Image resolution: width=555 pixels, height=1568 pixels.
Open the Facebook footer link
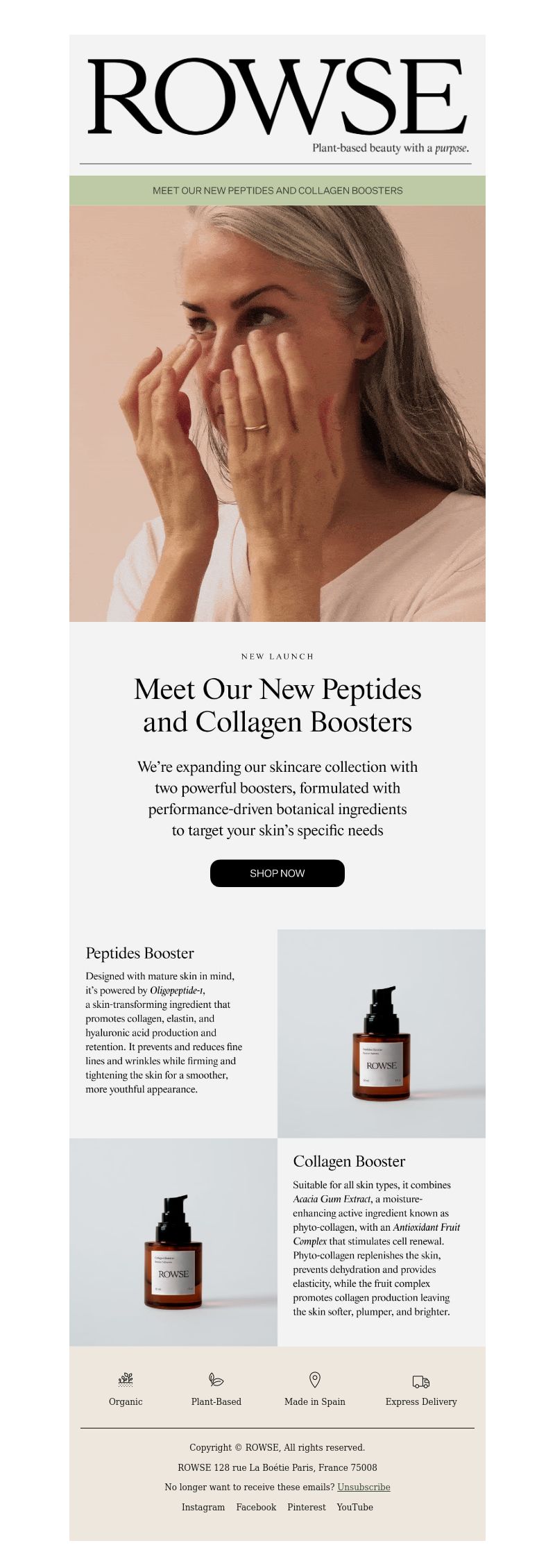tap(256, 1507)
